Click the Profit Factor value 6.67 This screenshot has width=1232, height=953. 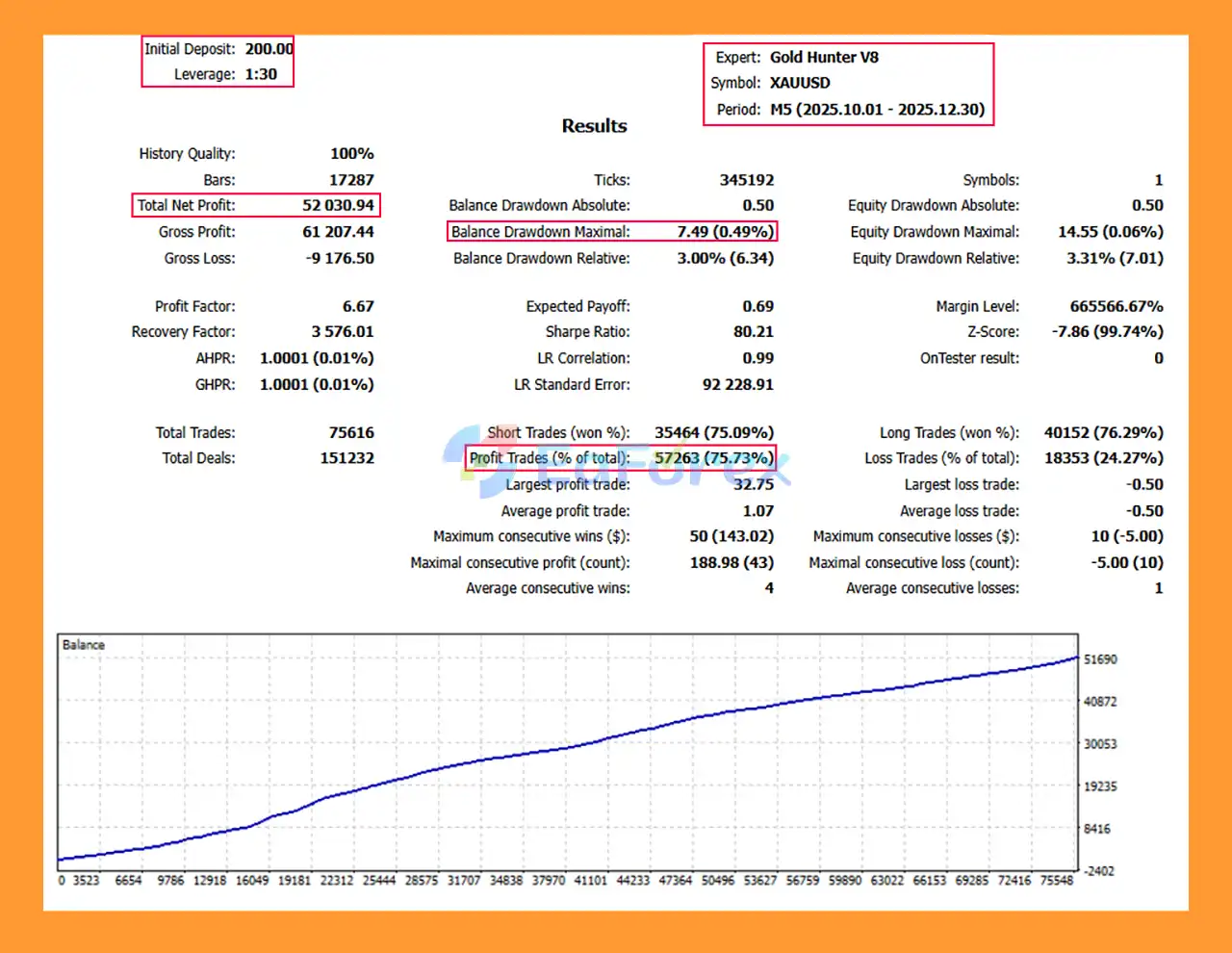point(358,306)
